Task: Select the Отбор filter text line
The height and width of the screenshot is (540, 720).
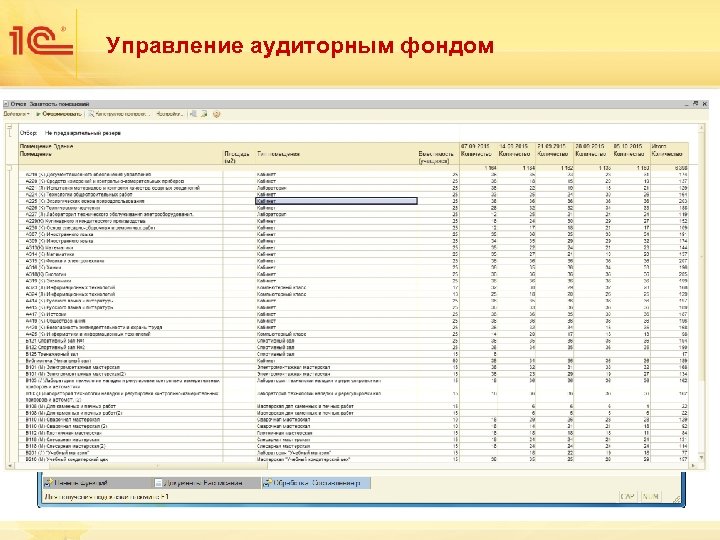Action: 70,133
